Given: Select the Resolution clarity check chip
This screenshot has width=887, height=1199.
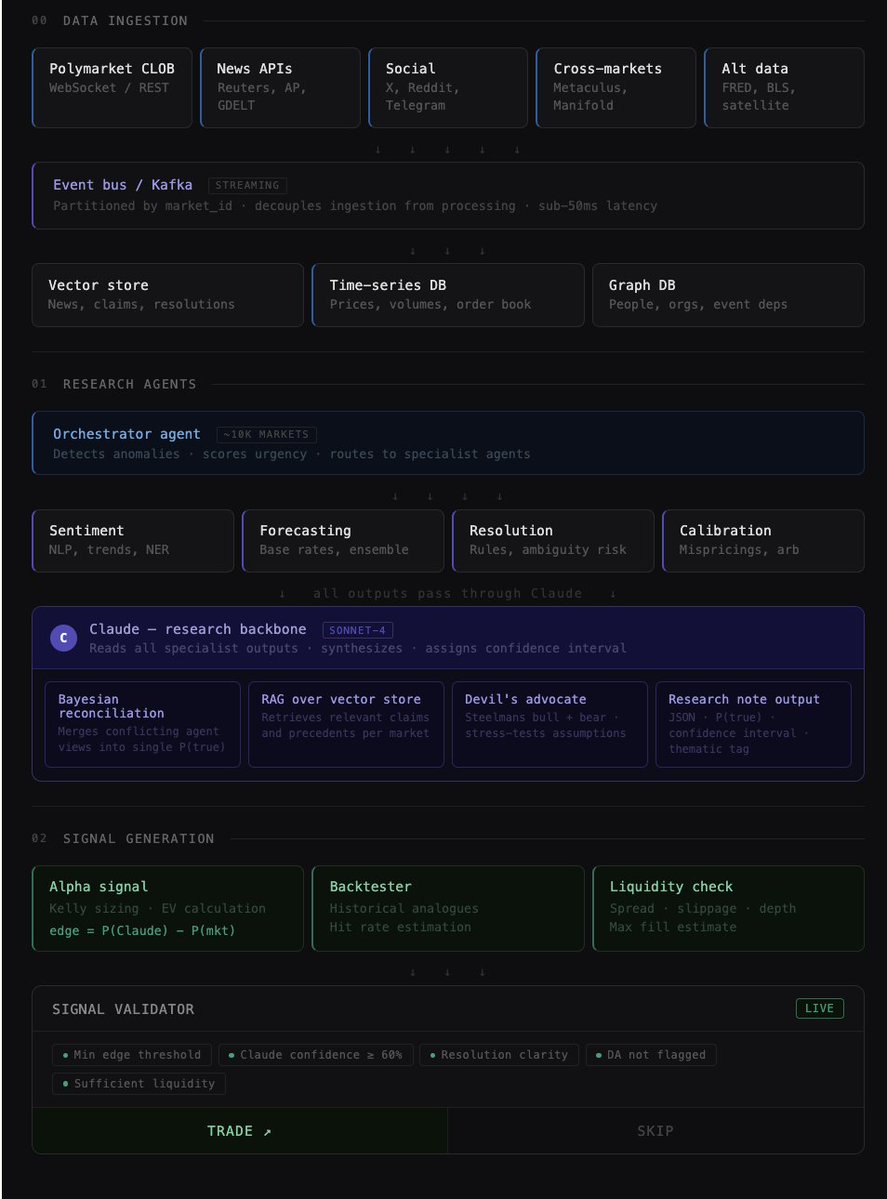Looking at the screenshot, I should (x=499, y=1054).
